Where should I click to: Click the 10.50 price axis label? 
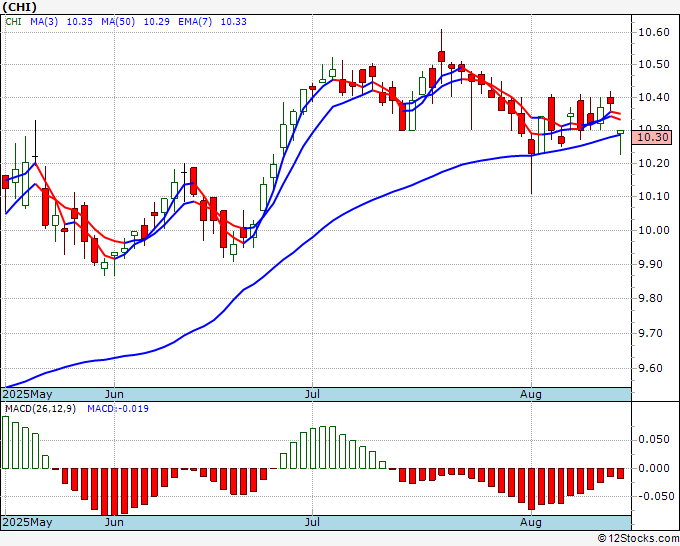pos(654,65)
